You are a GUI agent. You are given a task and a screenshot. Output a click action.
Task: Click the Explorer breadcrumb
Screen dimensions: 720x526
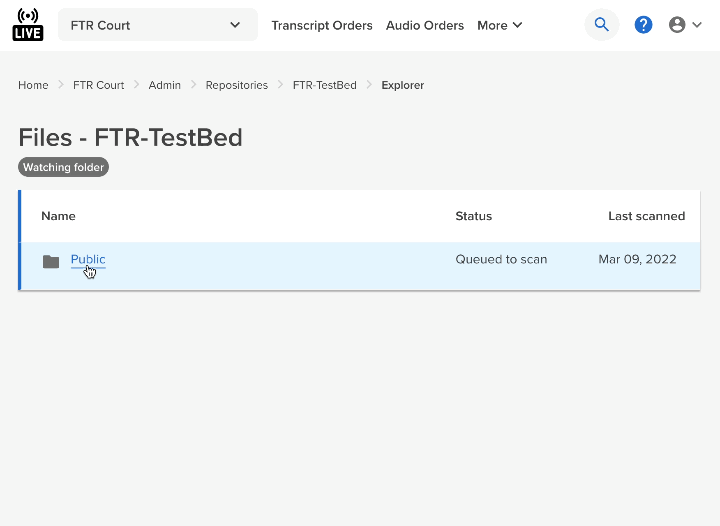click(x=403, y=85)
